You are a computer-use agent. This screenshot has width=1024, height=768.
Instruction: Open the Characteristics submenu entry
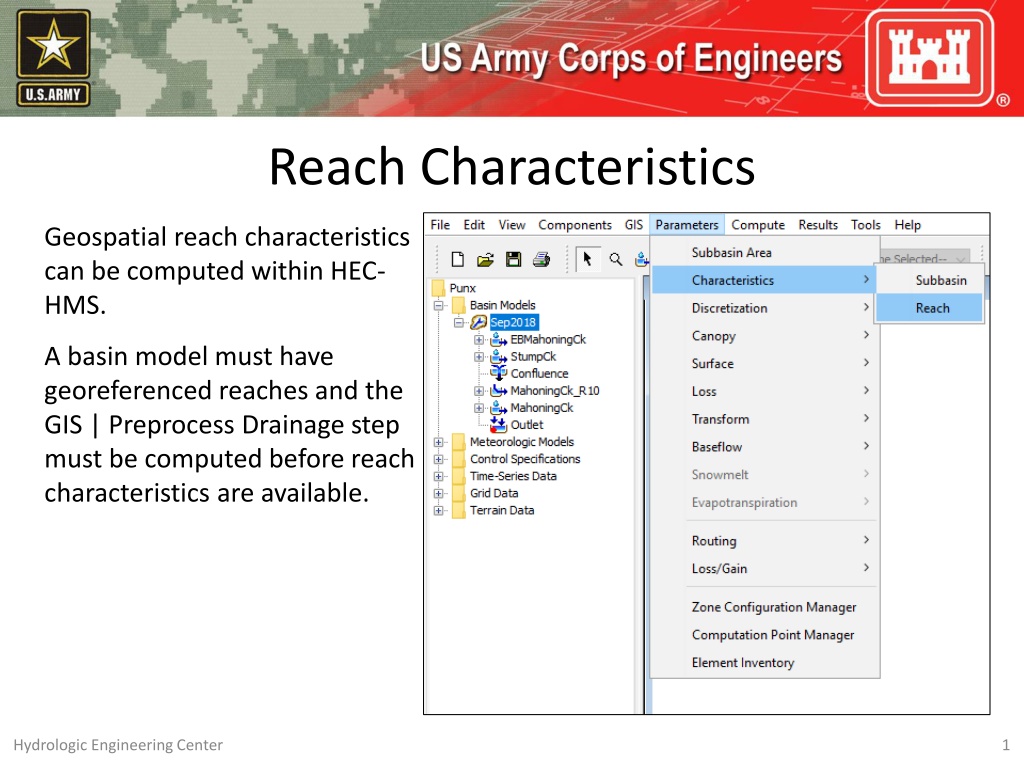pyautogui.click(x=765, y=280)
